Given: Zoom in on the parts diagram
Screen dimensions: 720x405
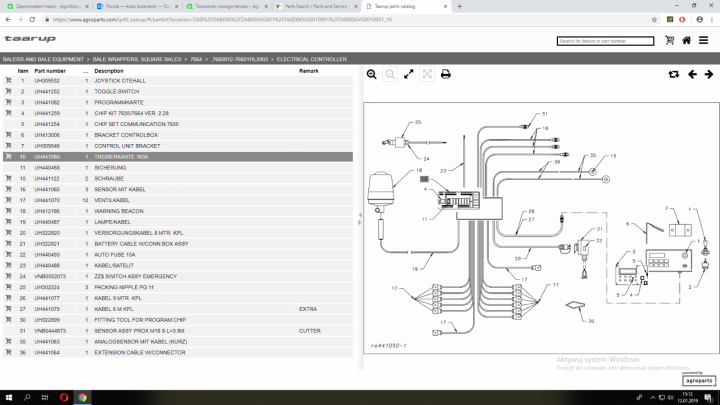Looking at the screenshot, I should 372,74.
